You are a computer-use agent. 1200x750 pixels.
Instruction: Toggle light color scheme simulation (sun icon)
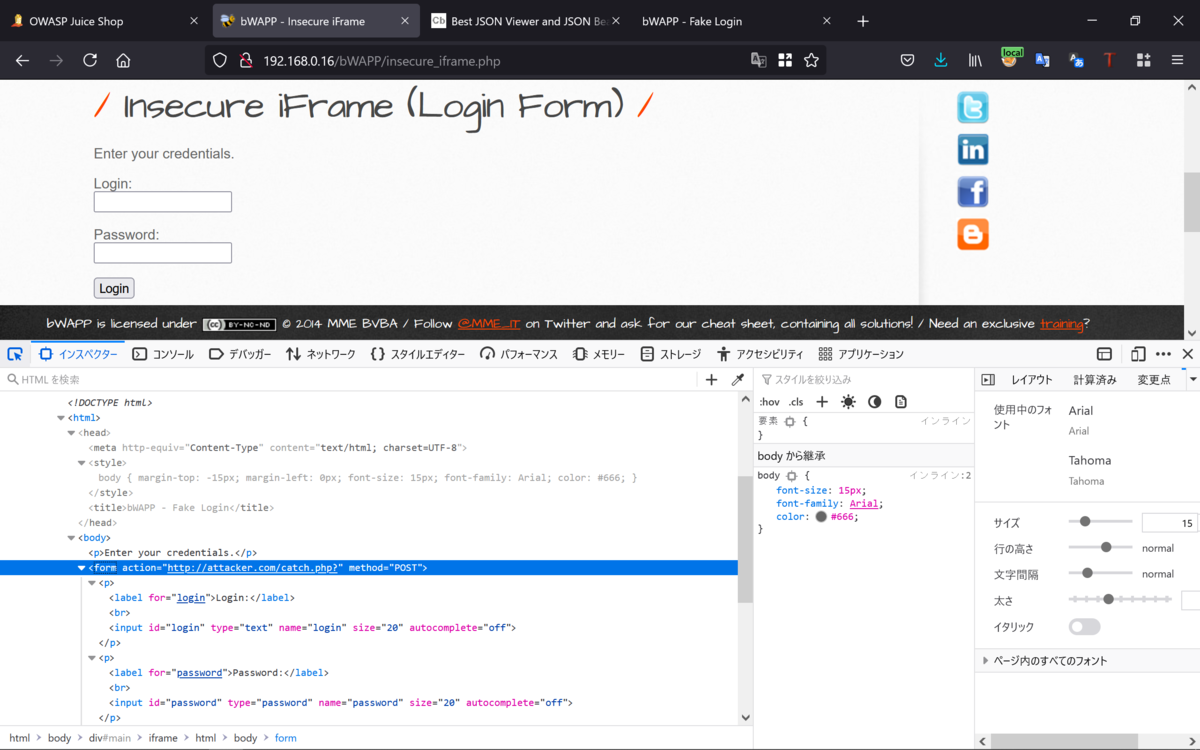coord(848,402)
